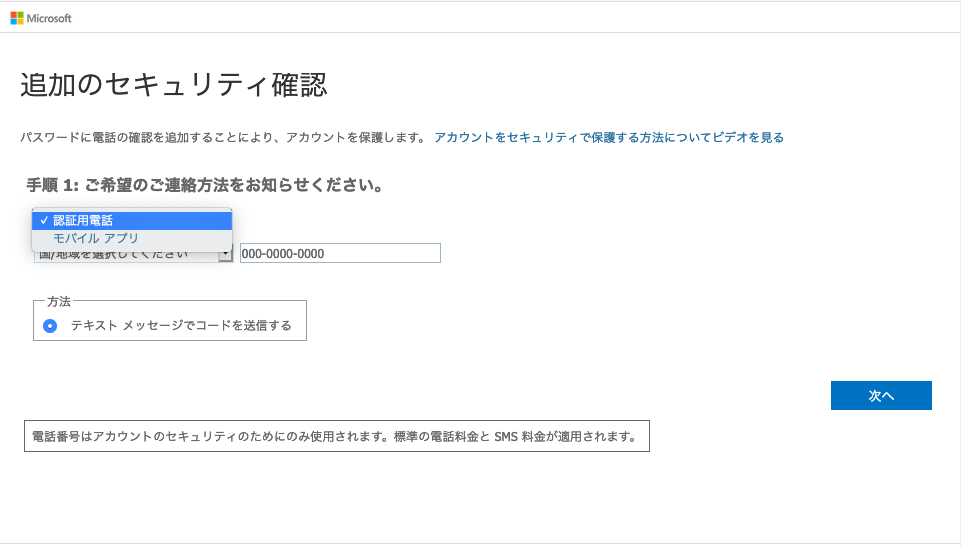Click the テキスト メッセージでコードを送信する label
This screenshot has width=961, height=547.
(x=181, y=325)
